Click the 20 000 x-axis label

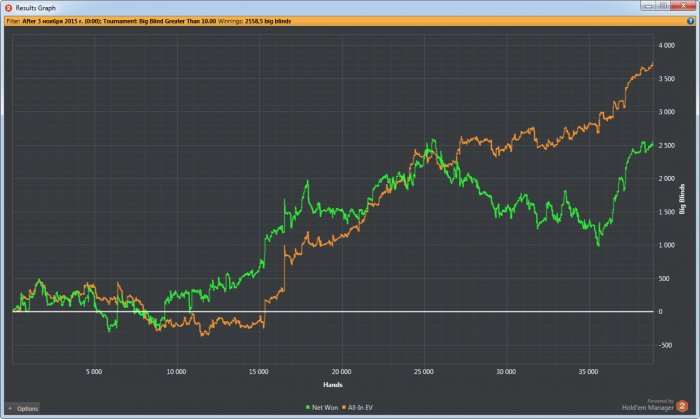point(341,372)
